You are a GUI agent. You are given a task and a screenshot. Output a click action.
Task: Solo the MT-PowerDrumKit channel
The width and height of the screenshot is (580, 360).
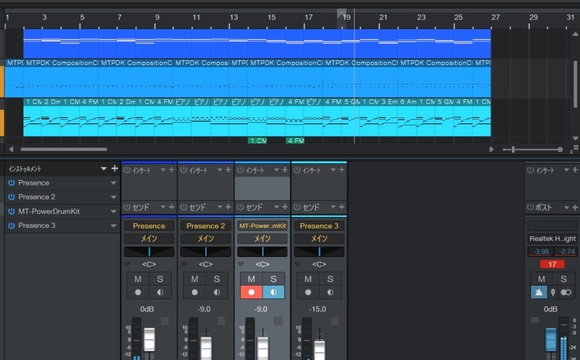click(x=273, y=279)
